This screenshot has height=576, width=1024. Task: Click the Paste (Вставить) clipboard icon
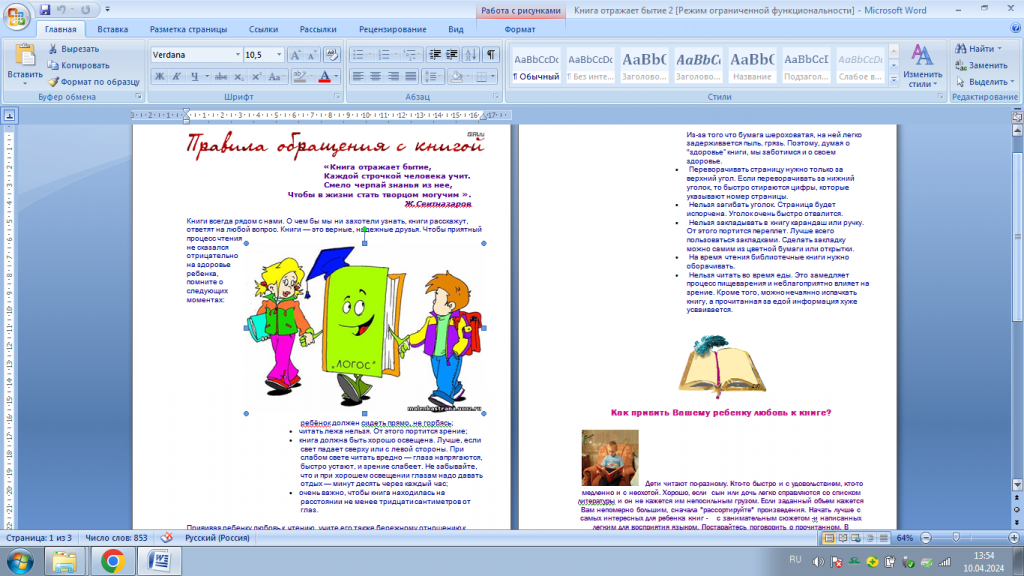[25, 56]
